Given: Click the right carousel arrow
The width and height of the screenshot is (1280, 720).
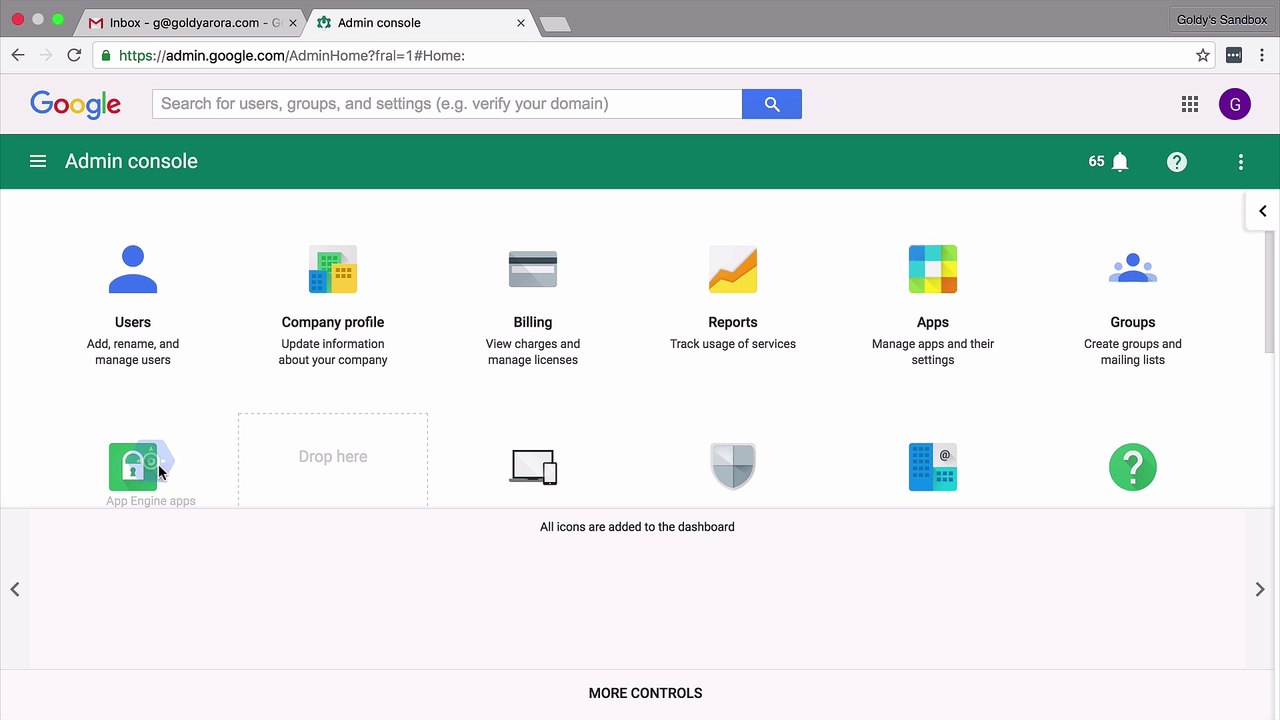Looking at the screenshot, I should 1260,589.
